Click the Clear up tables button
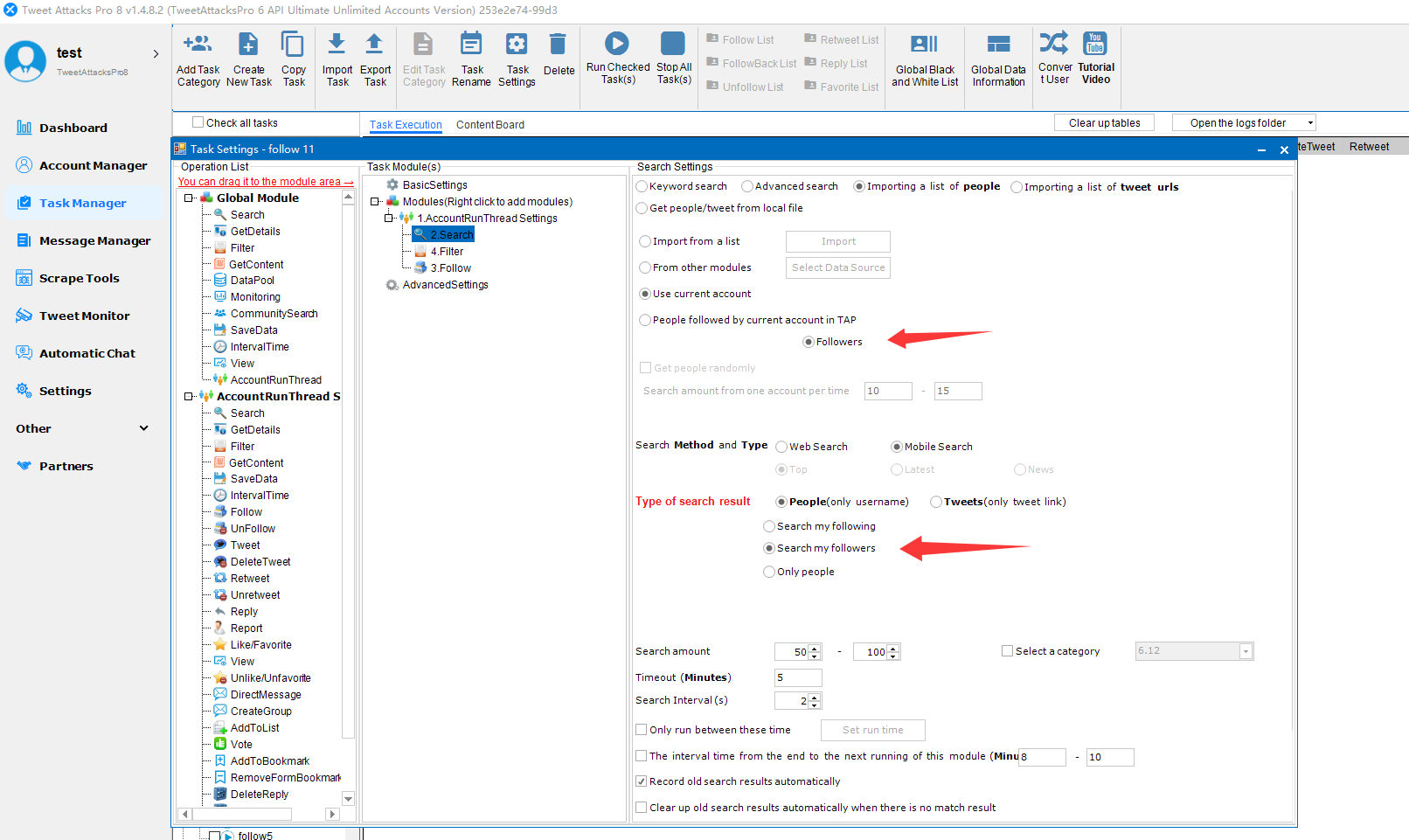Screen dimensions: 1409x840 click(x=1104, y=123)
